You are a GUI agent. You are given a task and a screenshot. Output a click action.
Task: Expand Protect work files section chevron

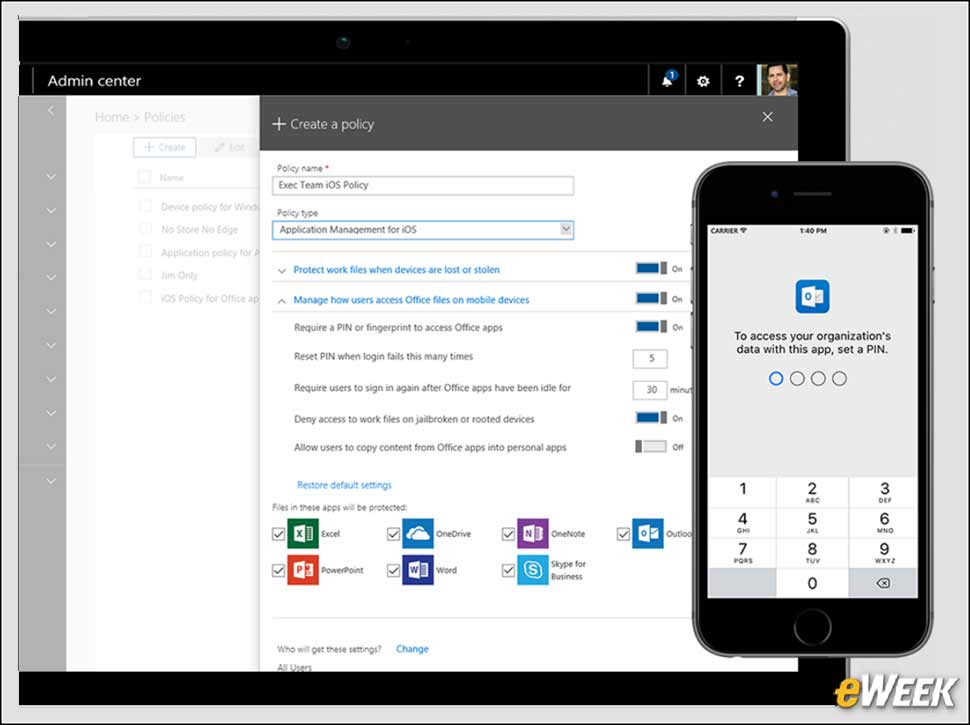tap(281, 270)
